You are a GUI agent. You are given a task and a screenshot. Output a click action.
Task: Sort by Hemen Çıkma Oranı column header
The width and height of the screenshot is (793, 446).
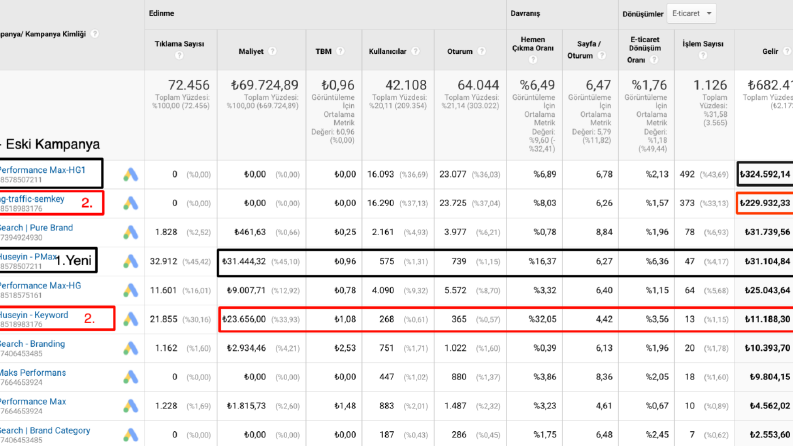pyautogui.click(x=533, y=43)
